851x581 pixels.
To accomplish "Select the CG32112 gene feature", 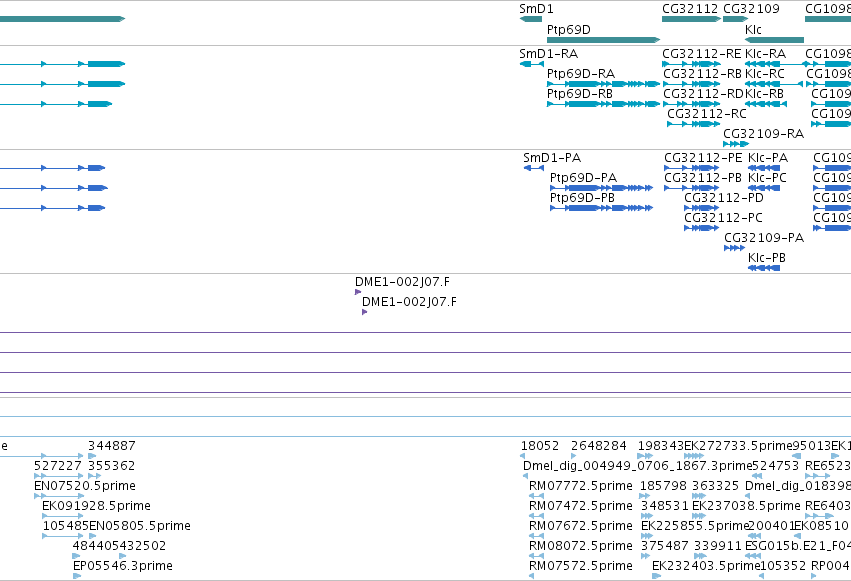I will coord(691,19).
